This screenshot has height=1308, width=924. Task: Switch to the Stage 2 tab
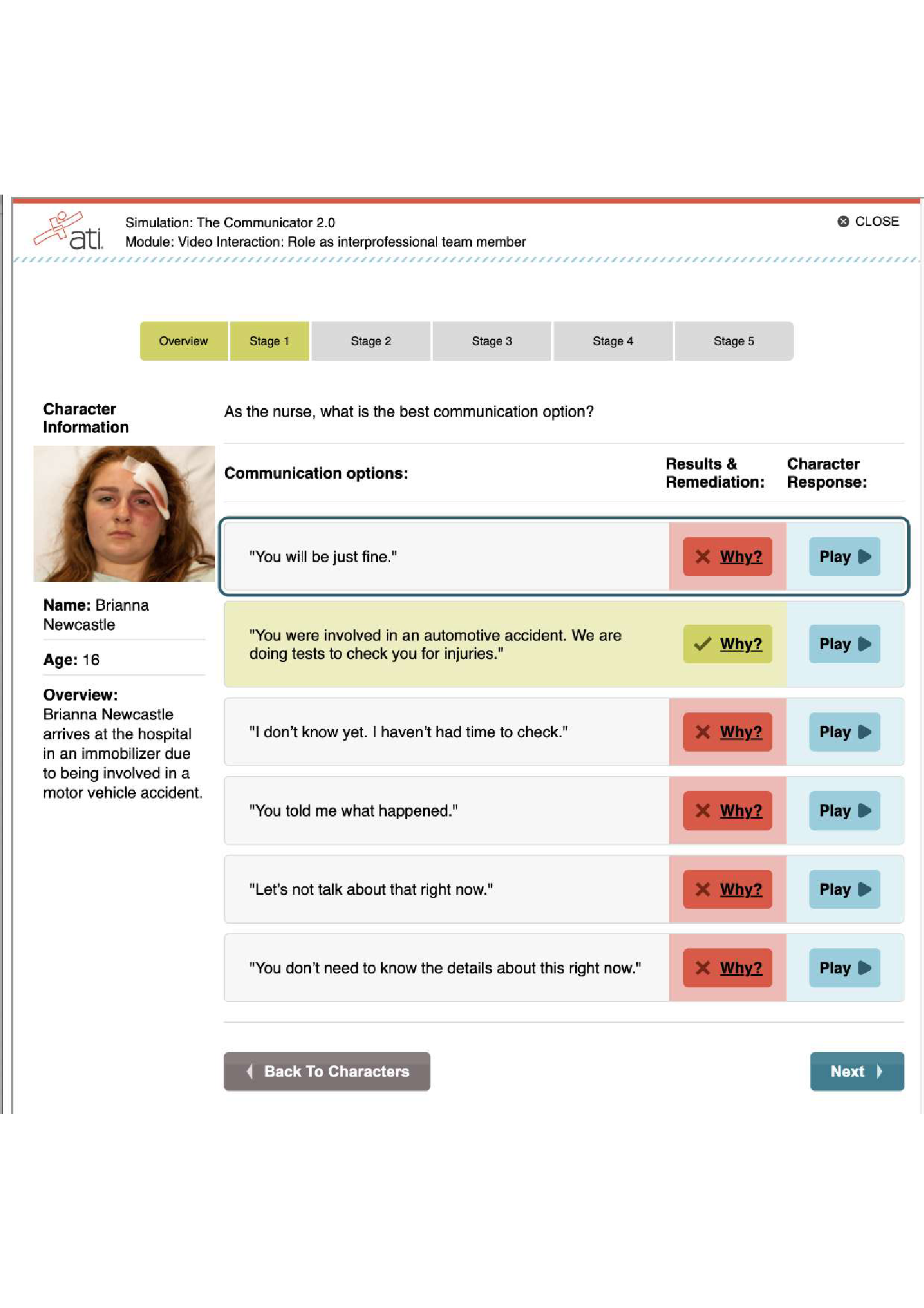[371, 341]
